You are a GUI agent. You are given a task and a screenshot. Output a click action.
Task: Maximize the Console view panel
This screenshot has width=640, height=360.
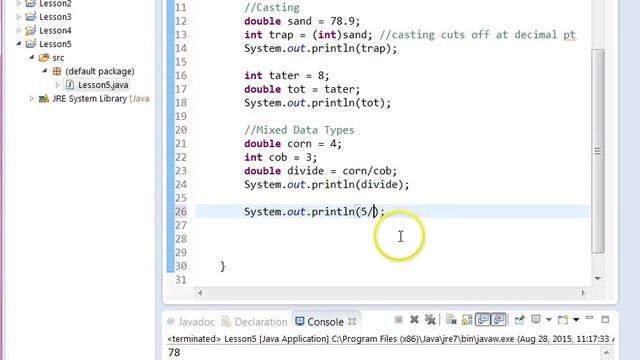click(605, 320)
